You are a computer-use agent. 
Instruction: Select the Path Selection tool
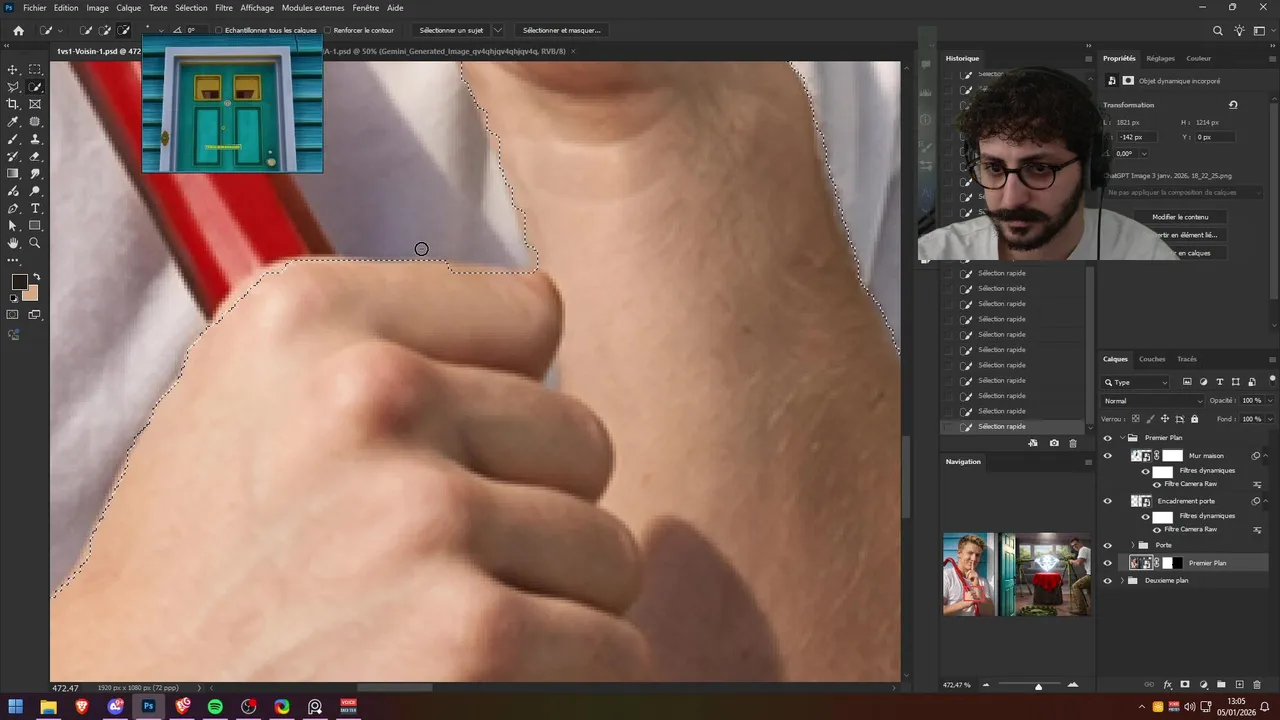point(13,226)
